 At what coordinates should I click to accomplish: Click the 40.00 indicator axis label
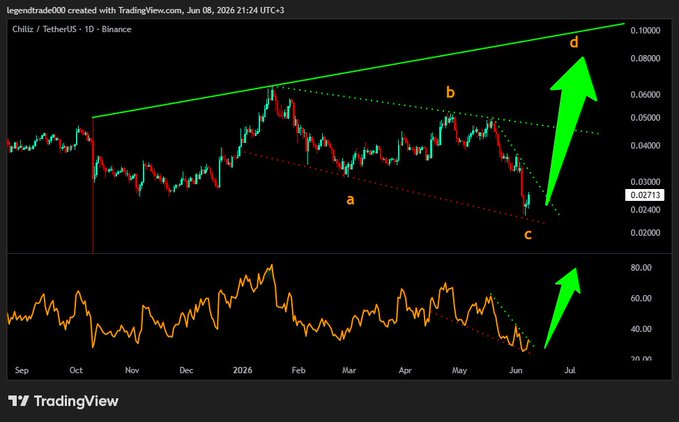tap(641, 329)
